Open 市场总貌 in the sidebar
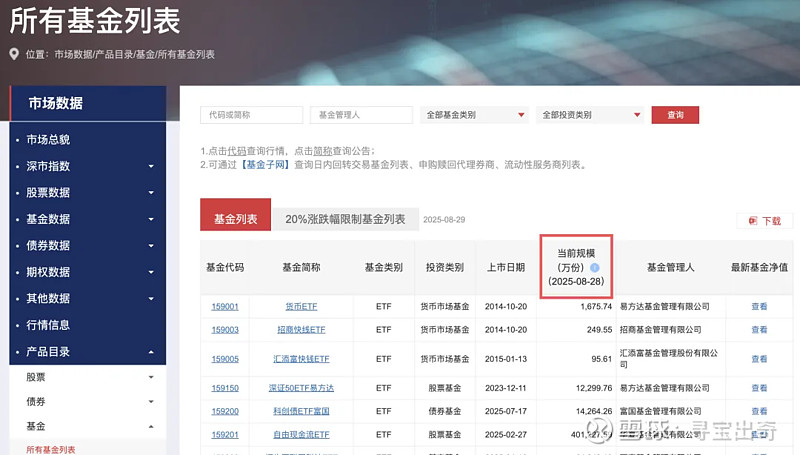 (x=48, y=140)
